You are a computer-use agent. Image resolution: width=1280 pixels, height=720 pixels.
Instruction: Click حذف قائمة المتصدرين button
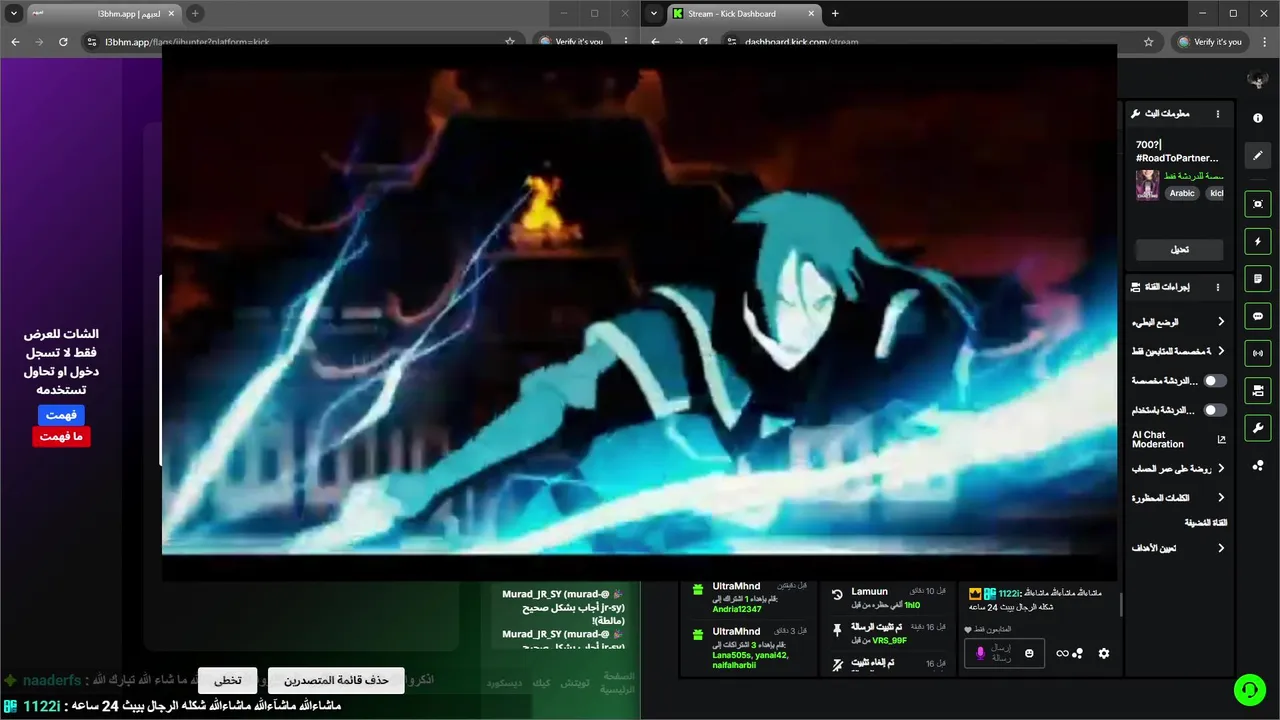click(x=336, y=680)
